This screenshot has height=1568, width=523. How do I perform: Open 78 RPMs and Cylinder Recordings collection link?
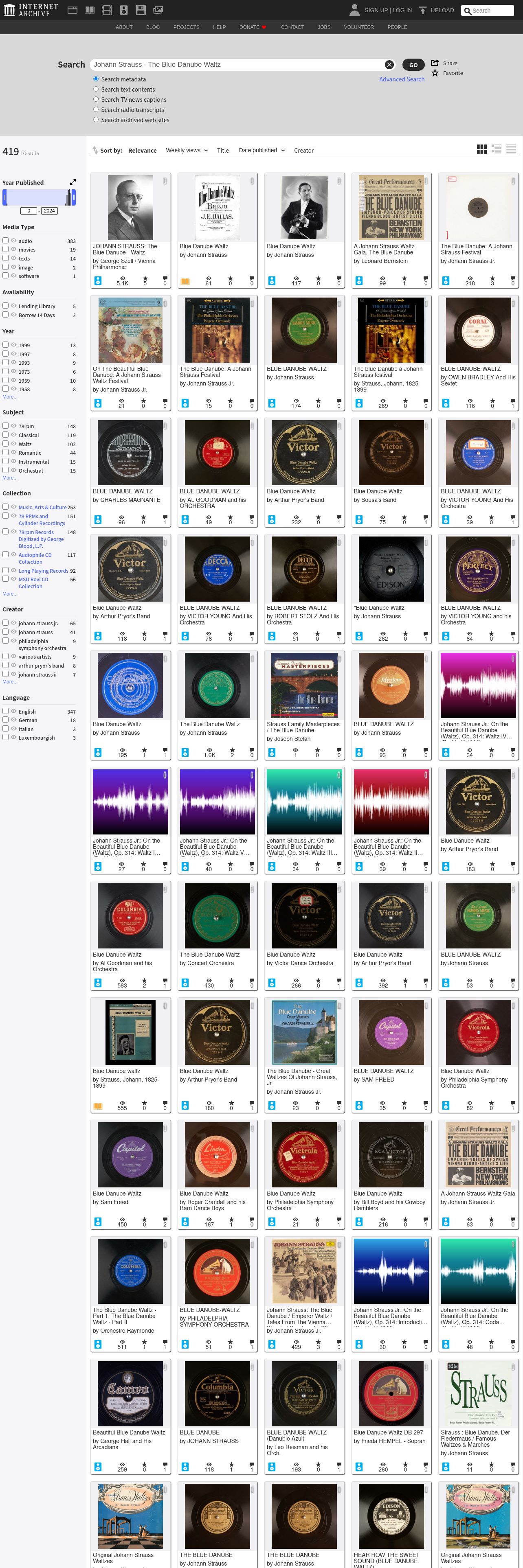[x=42, y=519]
